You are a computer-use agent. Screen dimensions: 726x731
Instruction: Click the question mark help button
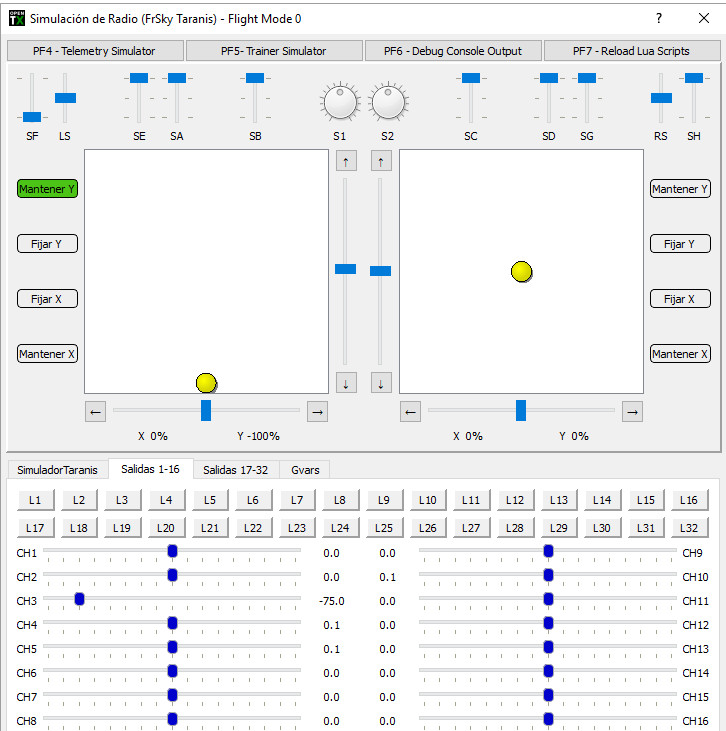click(659, 19)
